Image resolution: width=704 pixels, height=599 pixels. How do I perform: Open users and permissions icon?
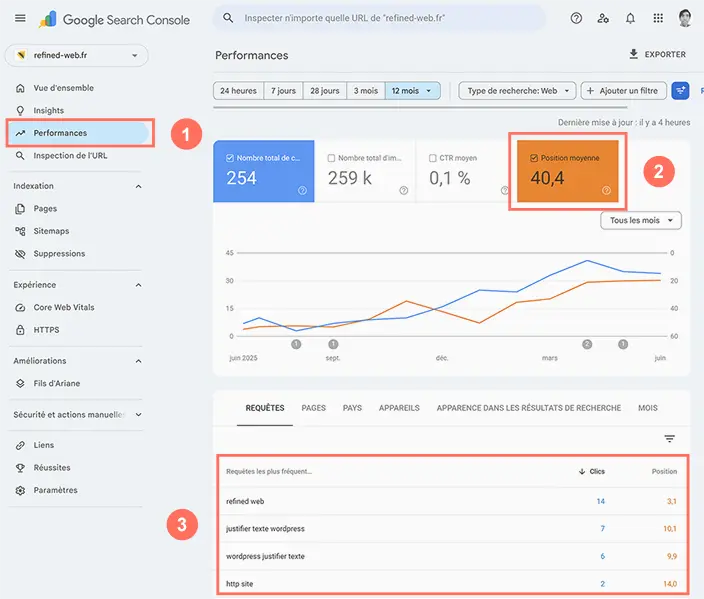point(603,18)
